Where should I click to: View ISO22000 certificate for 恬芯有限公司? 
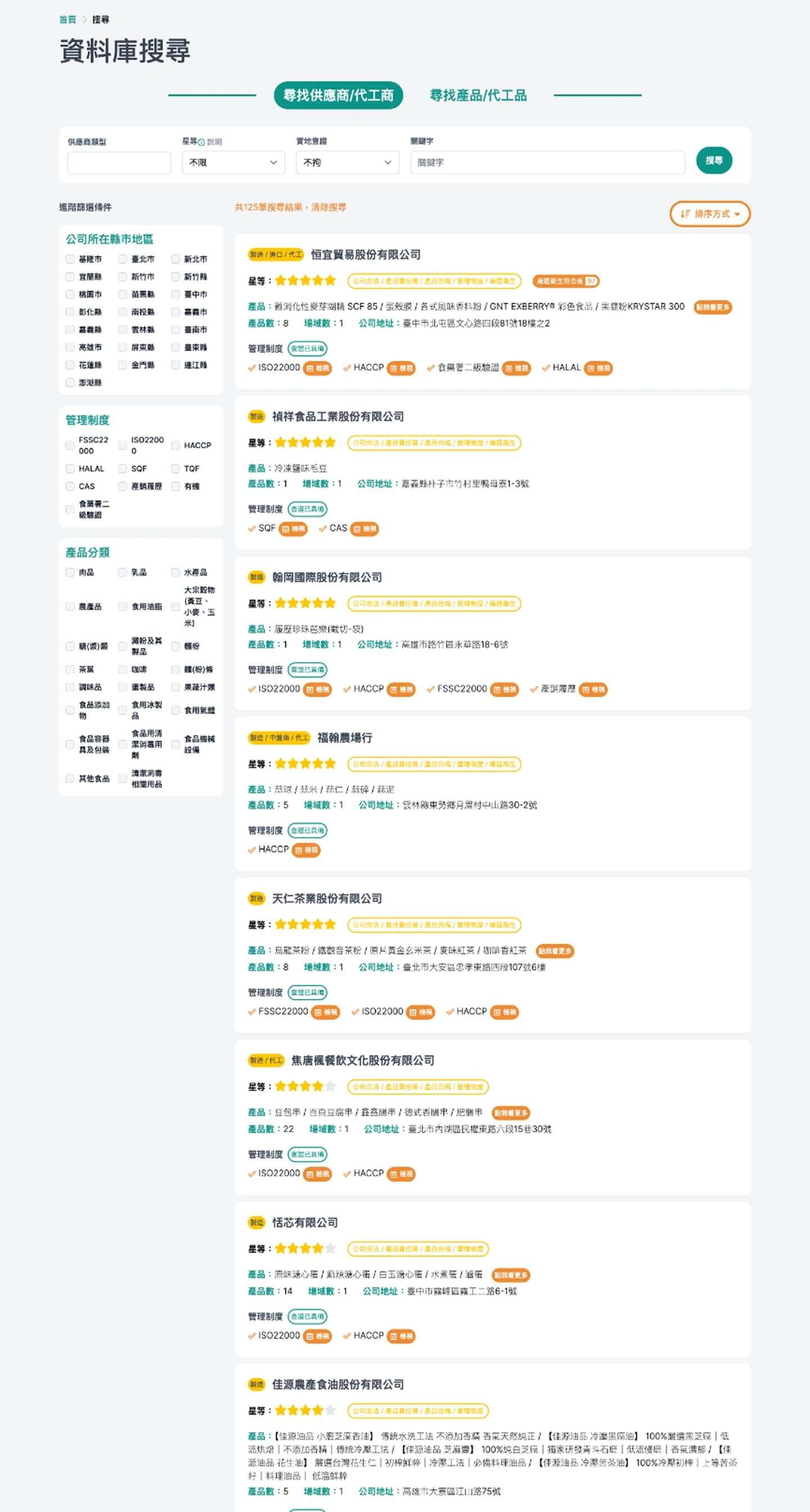coord(317,1336)
